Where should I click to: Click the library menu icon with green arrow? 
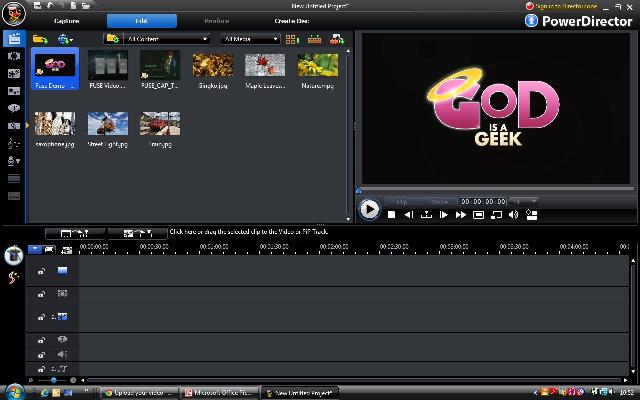(337, 39)
